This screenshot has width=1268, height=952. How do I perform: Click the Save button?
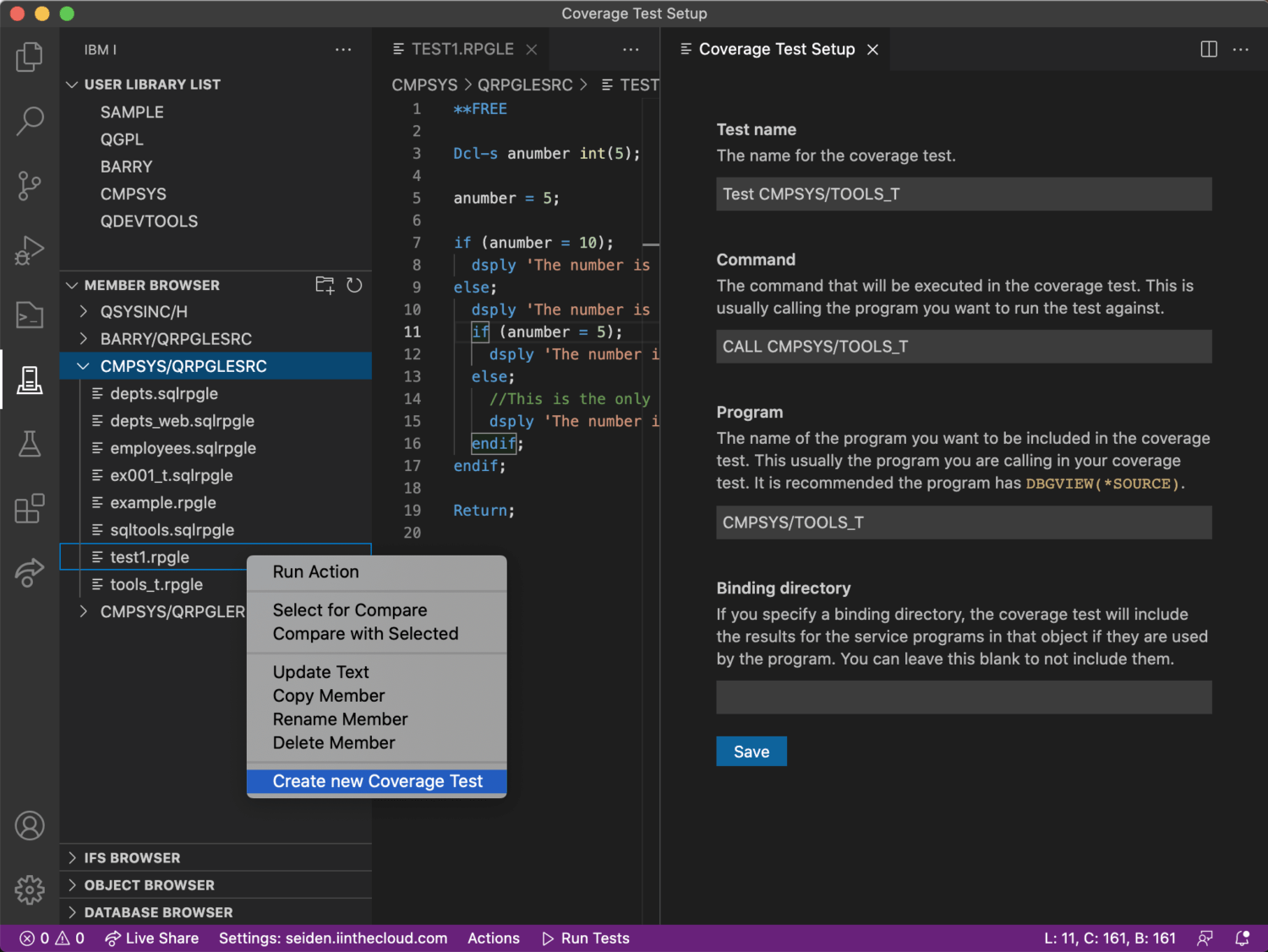752,752
